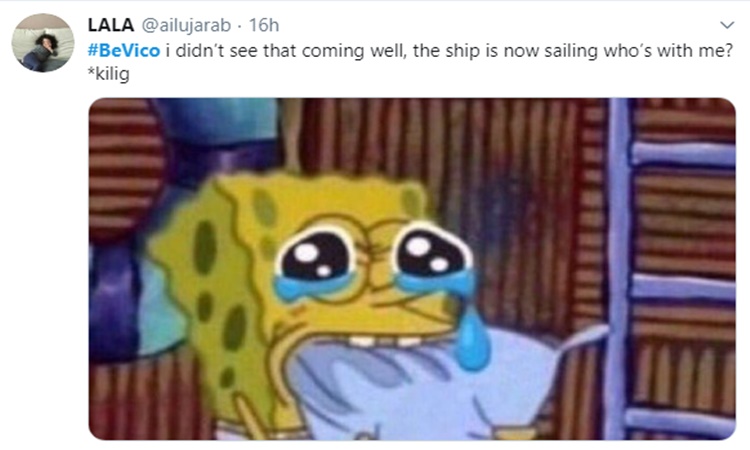
Task: Click the large falling teardrop in image
Action: (472, 340)
